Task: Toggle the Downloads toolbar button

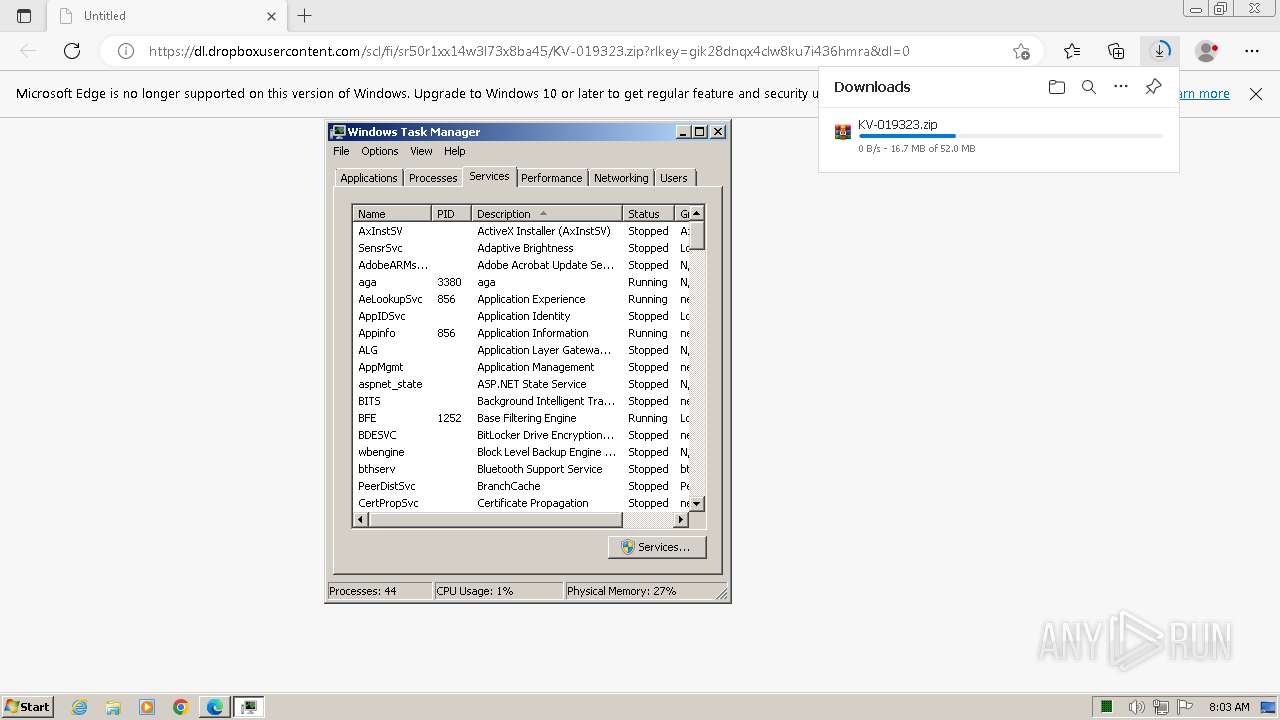Action: 1160,51
